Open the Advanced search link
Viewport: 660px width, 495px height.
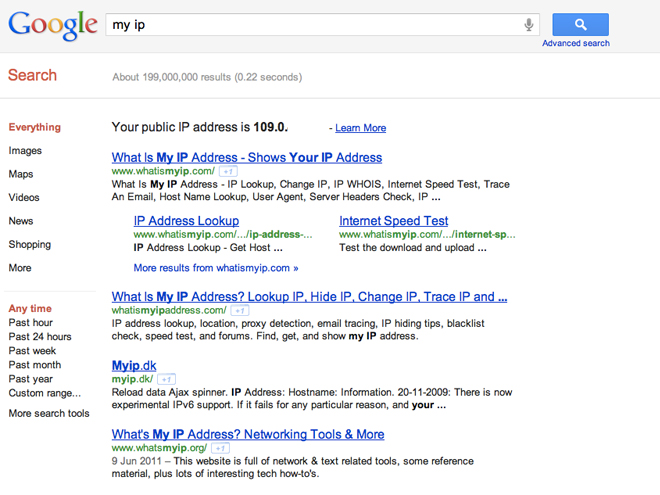(575, 43)
